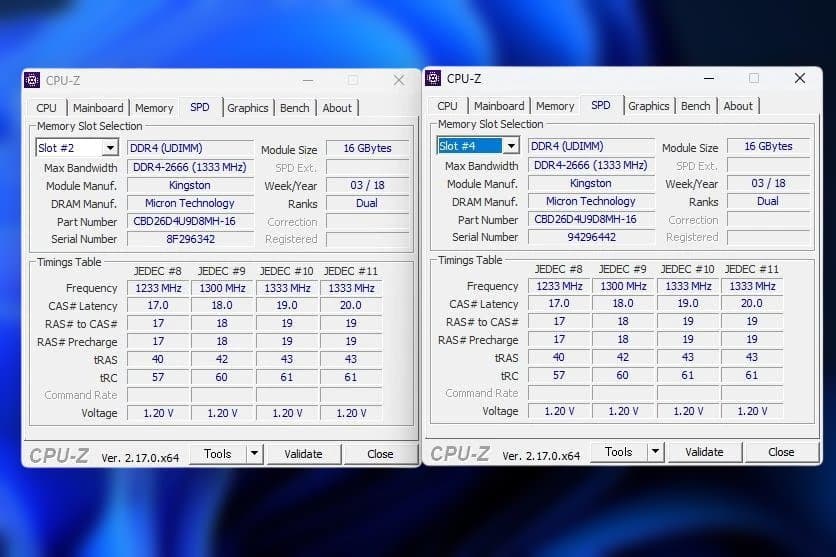Open the CPU tab in right CPU-Z window
The image size is (836, 557).
[447, 106]
